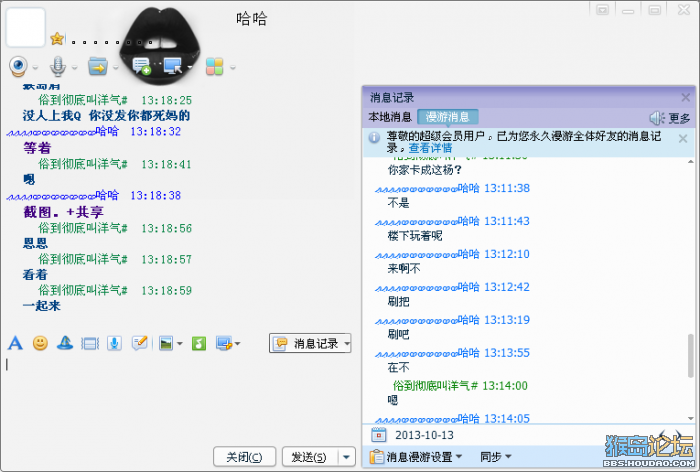Click the message history scrollbar thumb

tap(691, 355)
